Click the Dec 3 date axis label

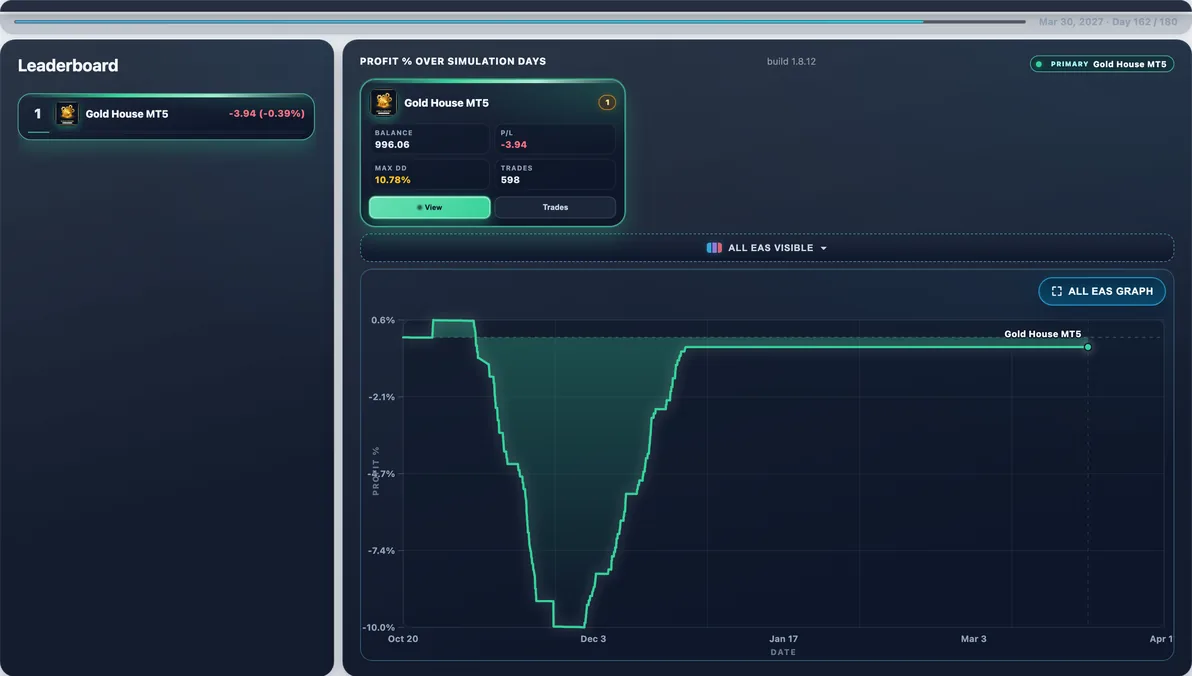pyautogui.click(x=593, y=639)
